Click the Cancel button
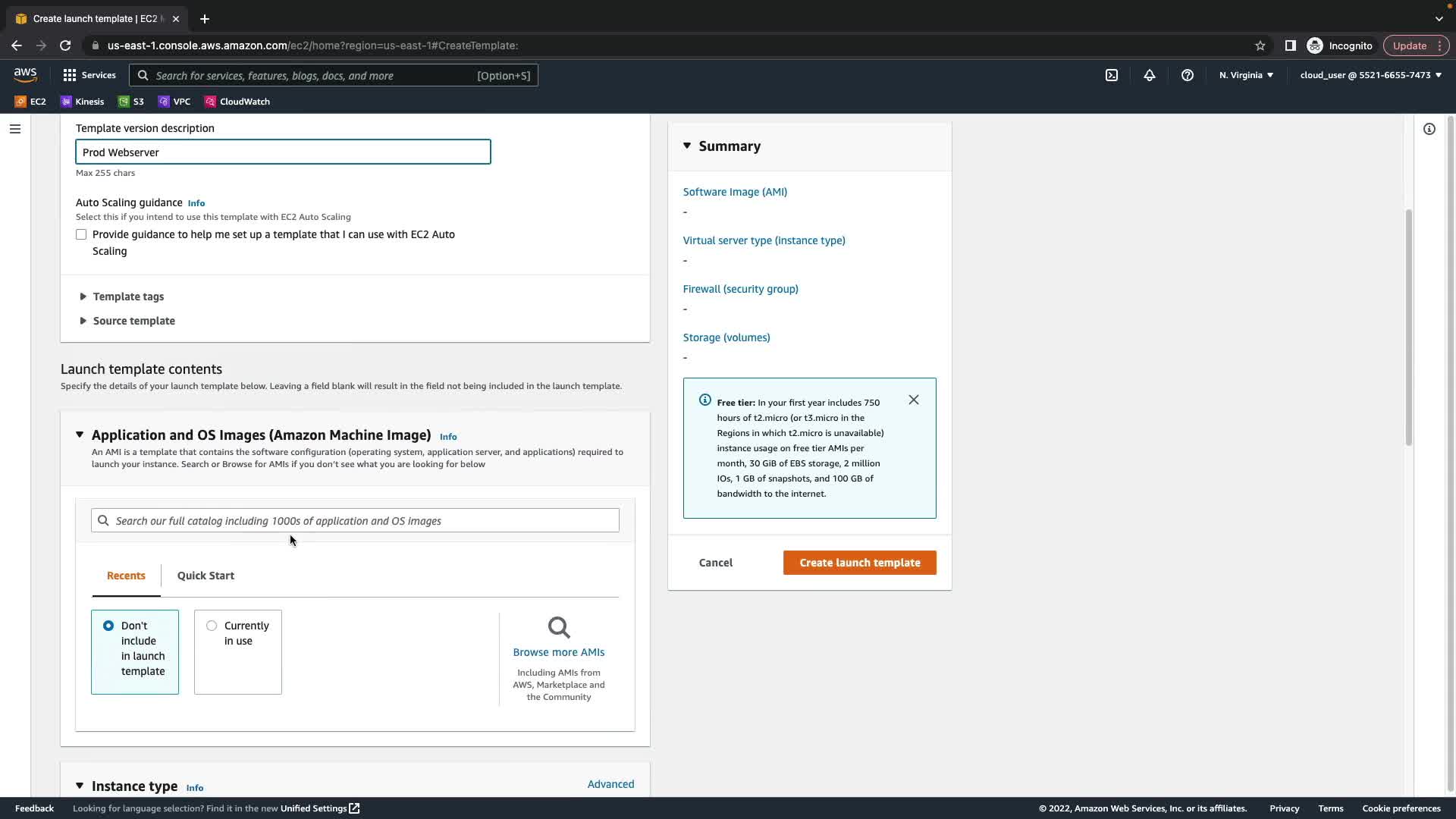The width and height of the screenshot is (1456, 819). click(715, 563)
